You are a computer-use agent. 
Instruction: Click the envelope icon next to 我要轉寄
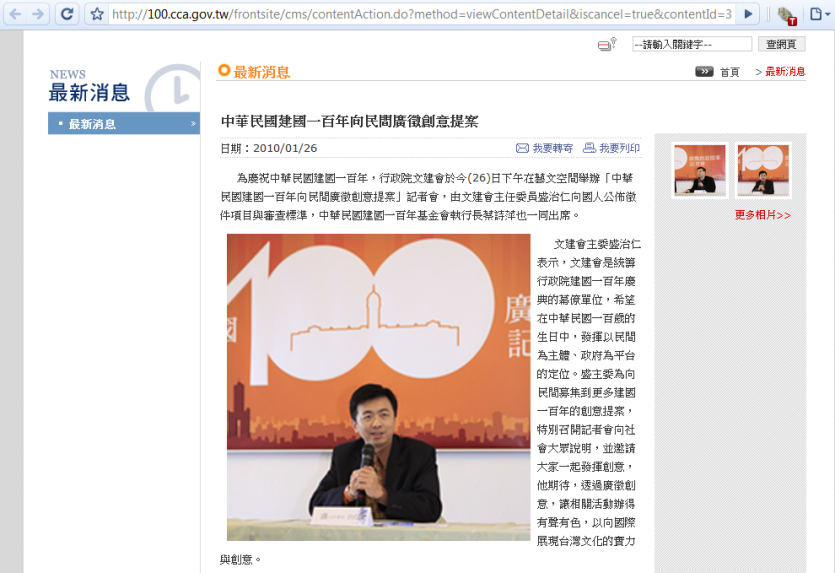522,148
